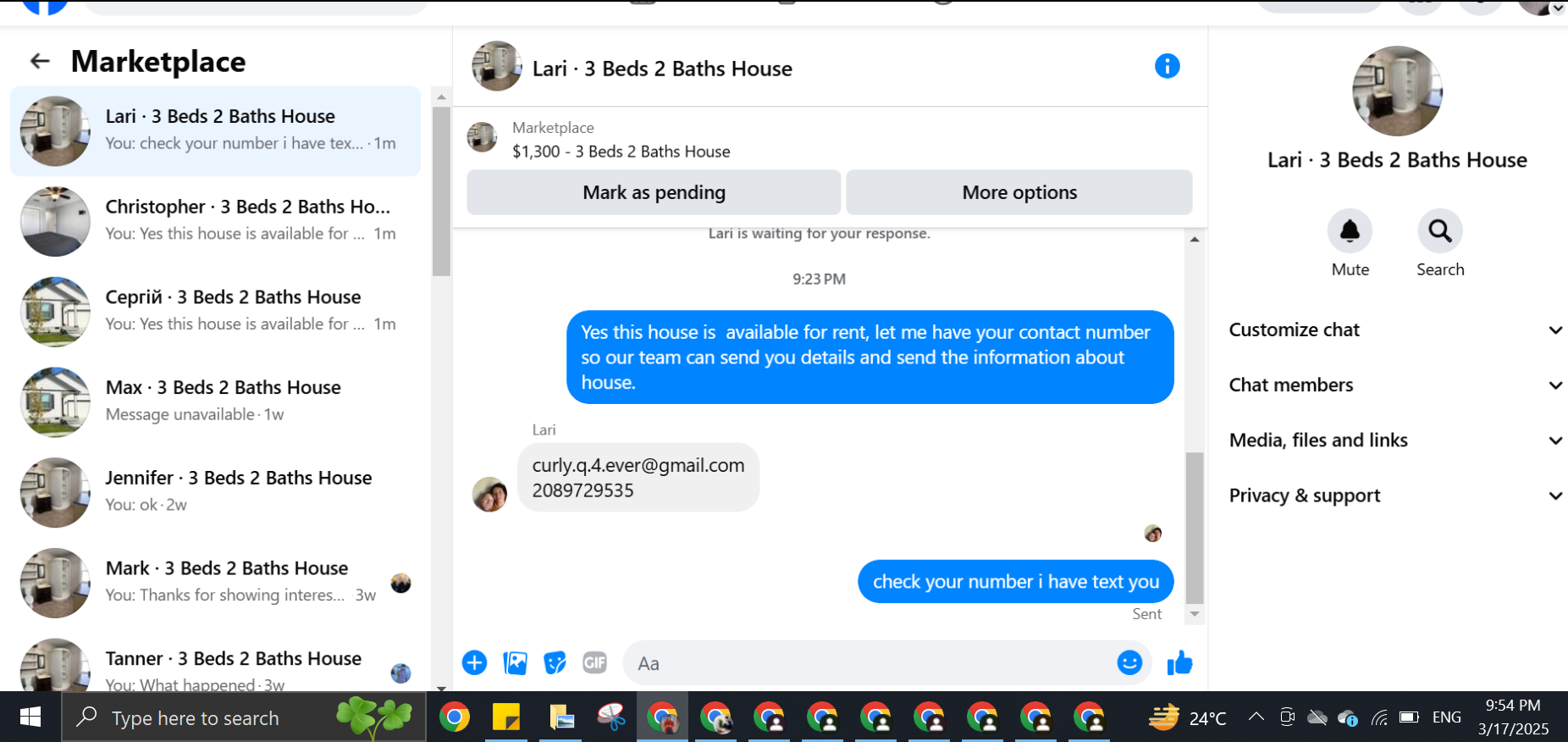
Task: Attach a photo using the image icon
Action: (x=515, y=662)
